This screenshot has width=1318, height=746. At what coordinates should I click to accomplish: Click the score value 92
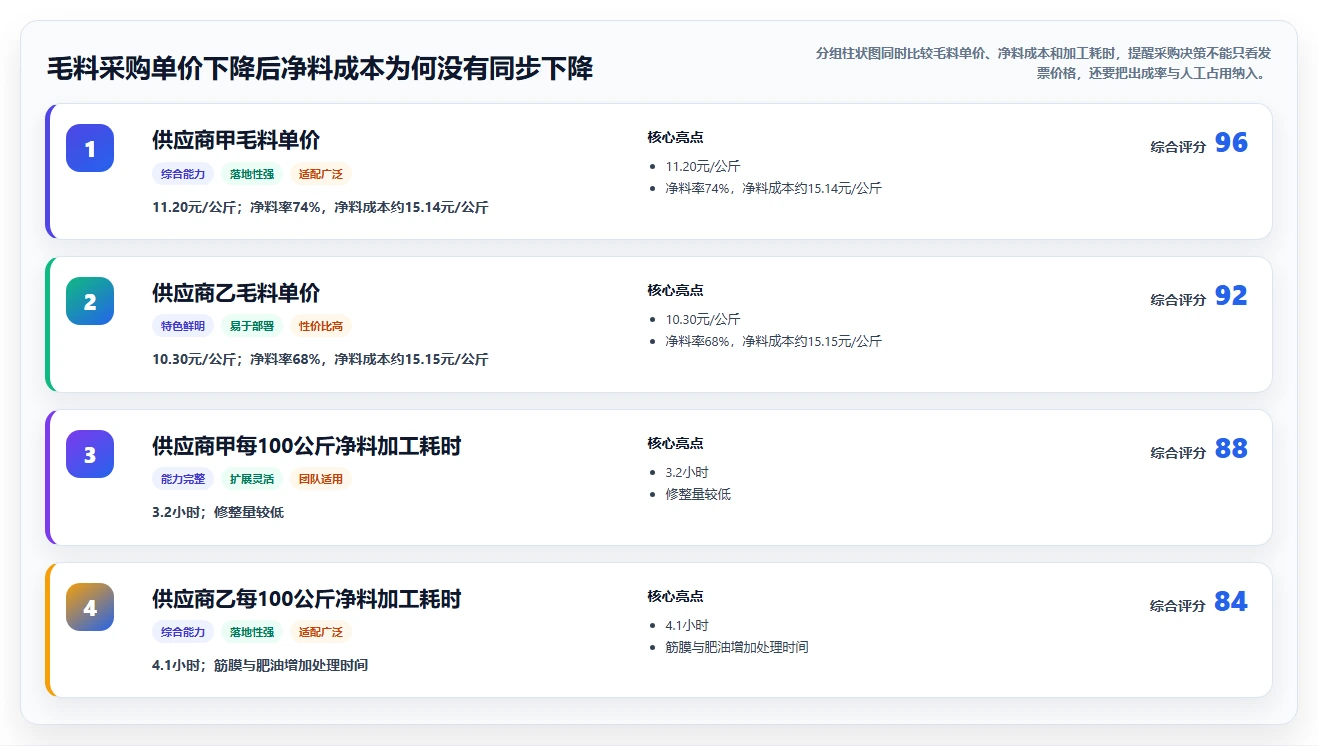(1231, 296)
